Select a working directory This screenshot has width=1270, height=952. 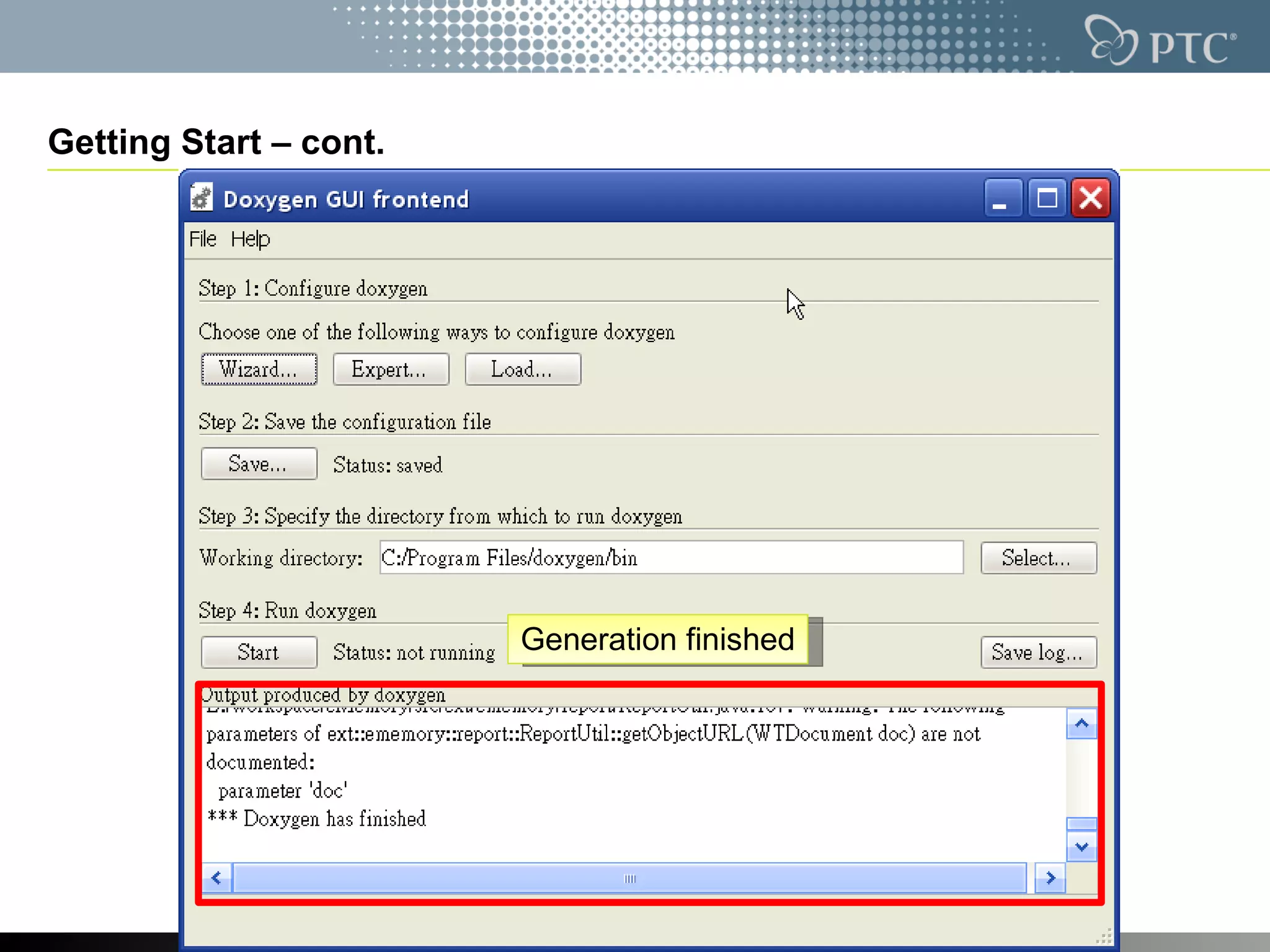(1037, 558)
